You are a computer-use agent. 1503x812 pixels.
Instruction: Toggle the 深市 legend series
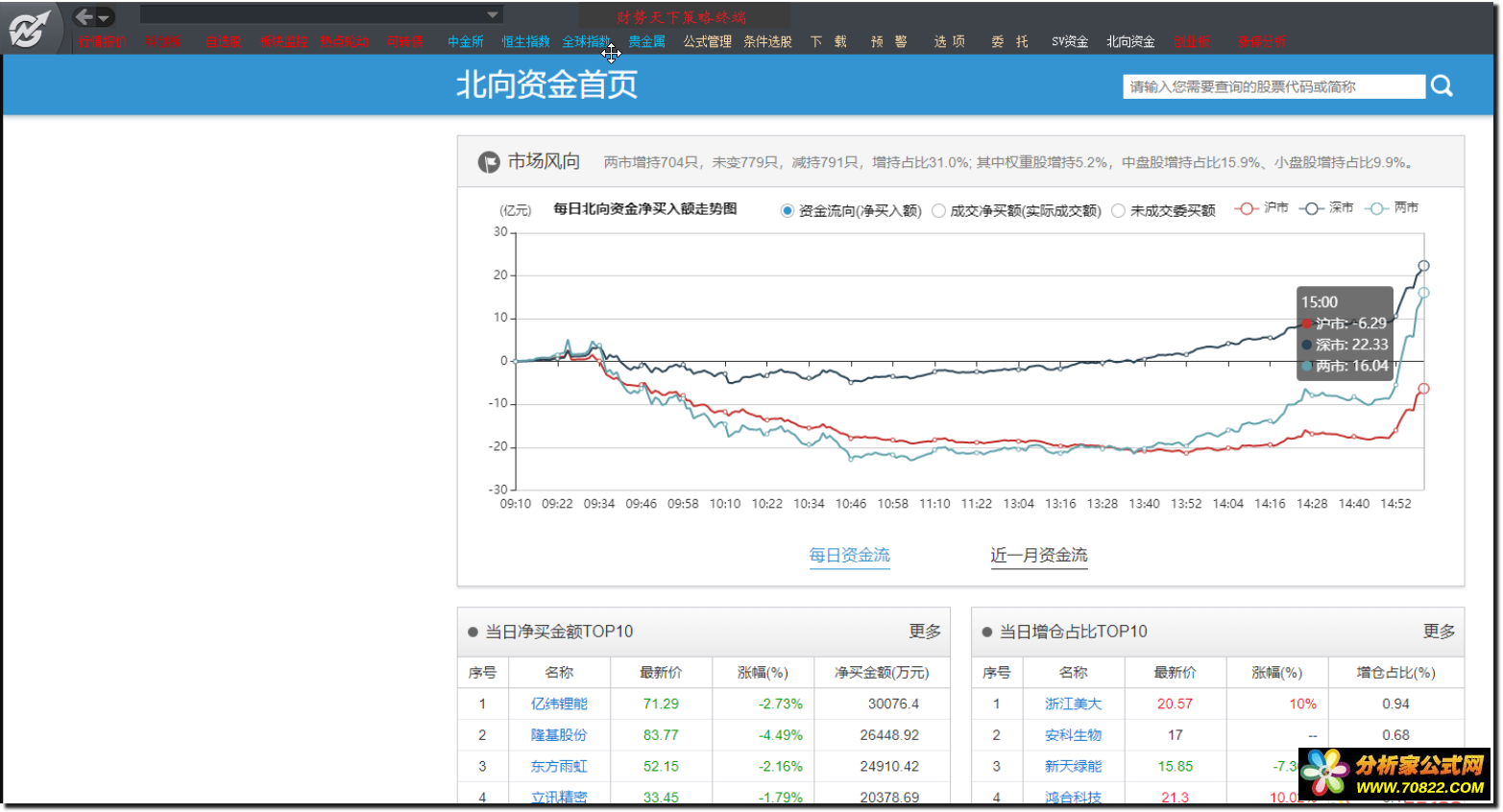[x=1326, y=208]
